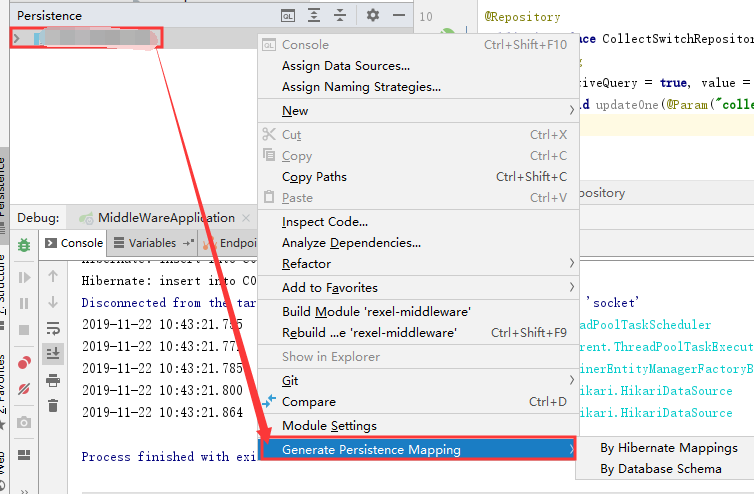Click the up arrow in console toolbar

click(x=53, y=276)
